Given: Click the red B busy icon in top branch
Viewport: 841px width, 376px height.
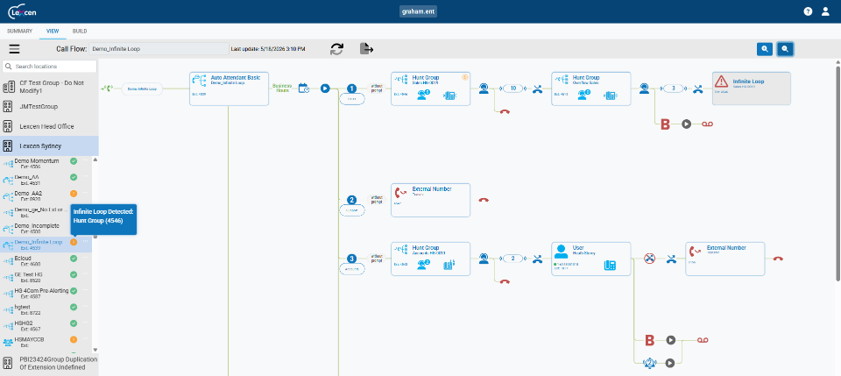Looking at the screenshot, I should [x=665, y=124].
